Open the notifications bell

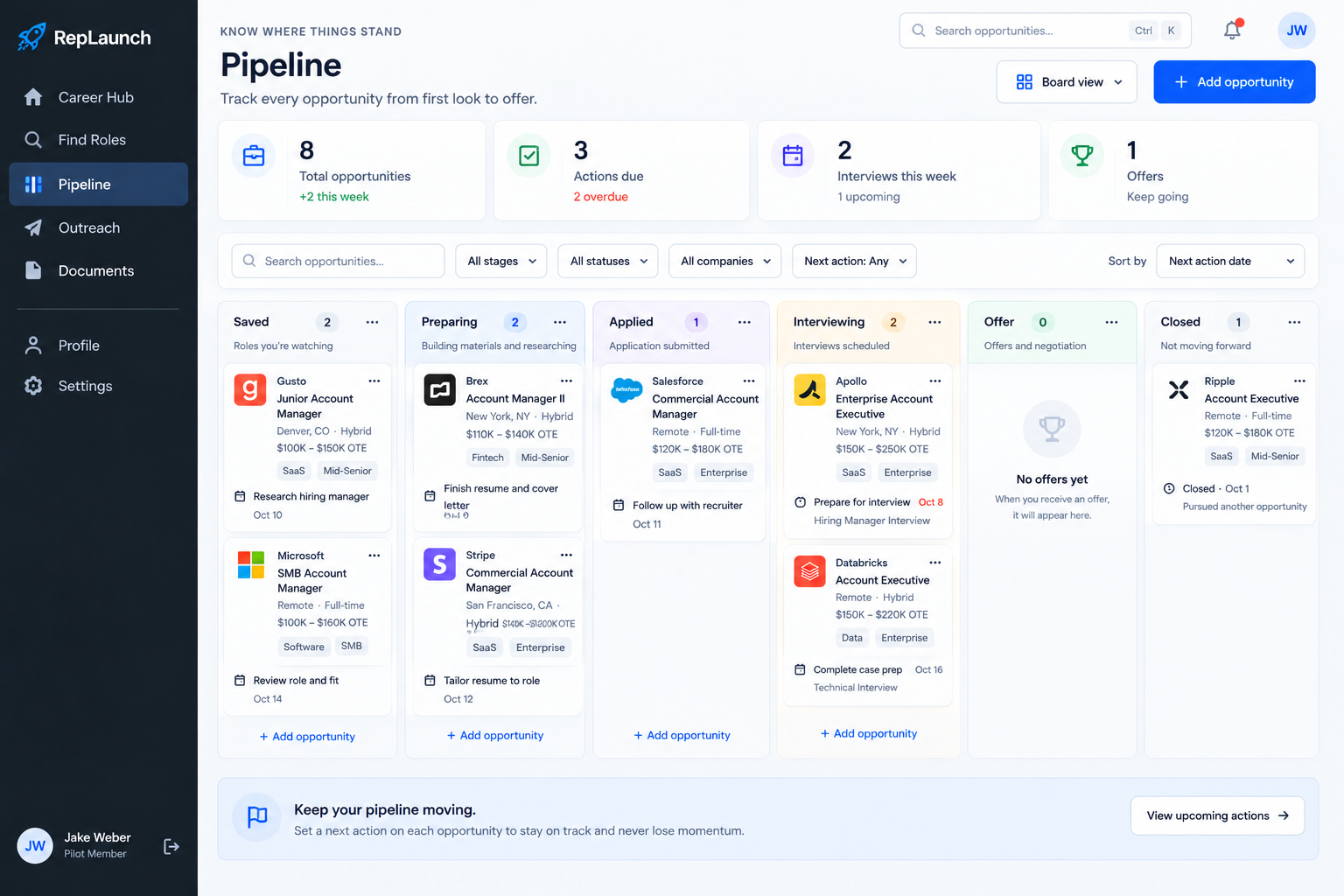(1232, 30)
